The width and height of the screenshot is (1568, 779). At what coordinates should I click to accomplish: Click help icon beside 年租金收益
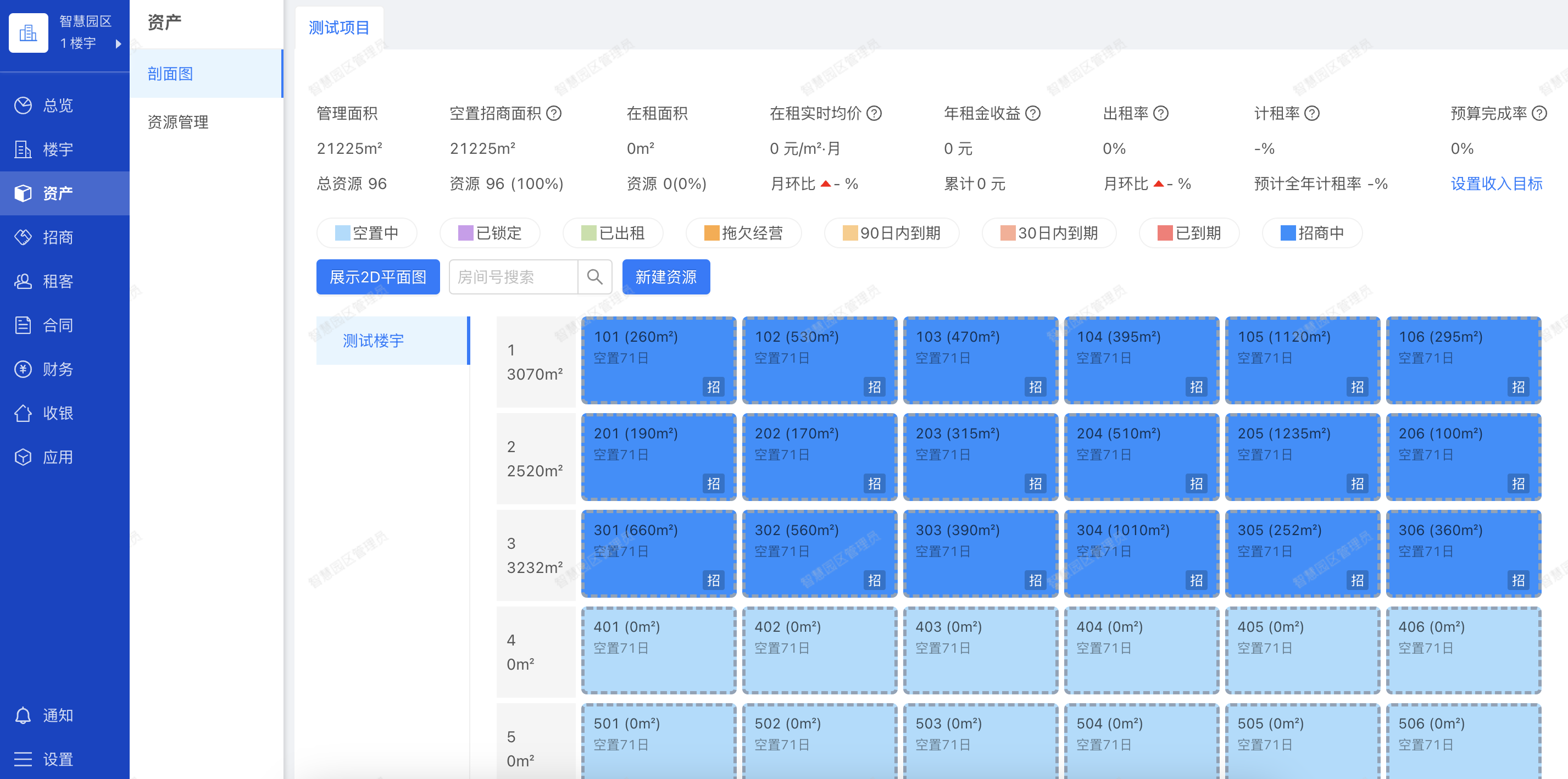click(x=1033, y=114)
